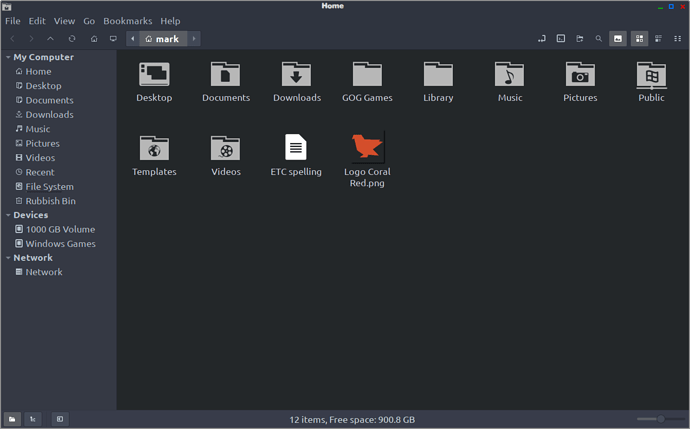Show tree view in the sidebar
Image resolution: width=690 pixels, height=429 pixels.
pyautogui.click(x=33, y=419)
